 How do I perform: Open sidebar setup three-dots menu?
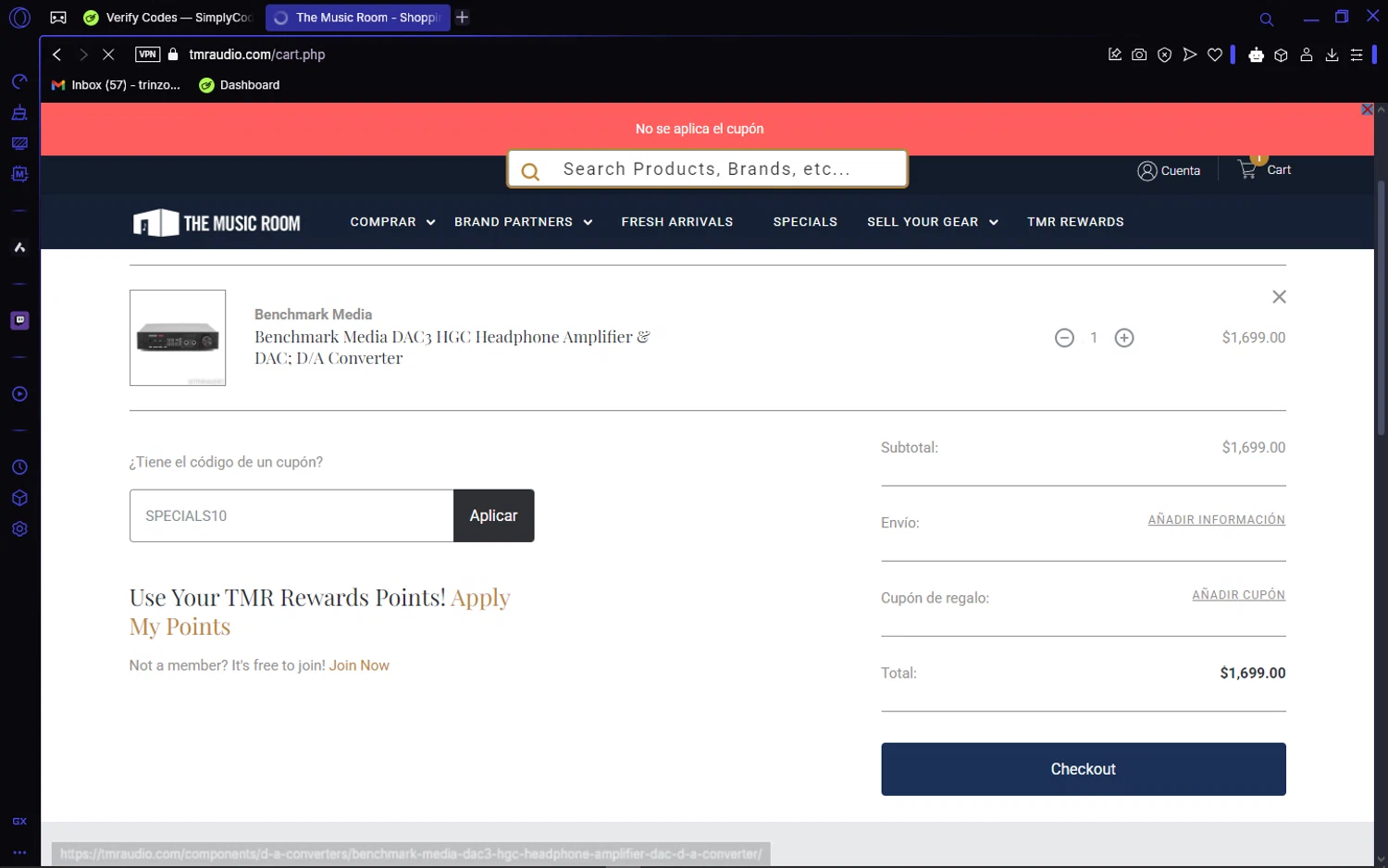(x=19, y=852)
